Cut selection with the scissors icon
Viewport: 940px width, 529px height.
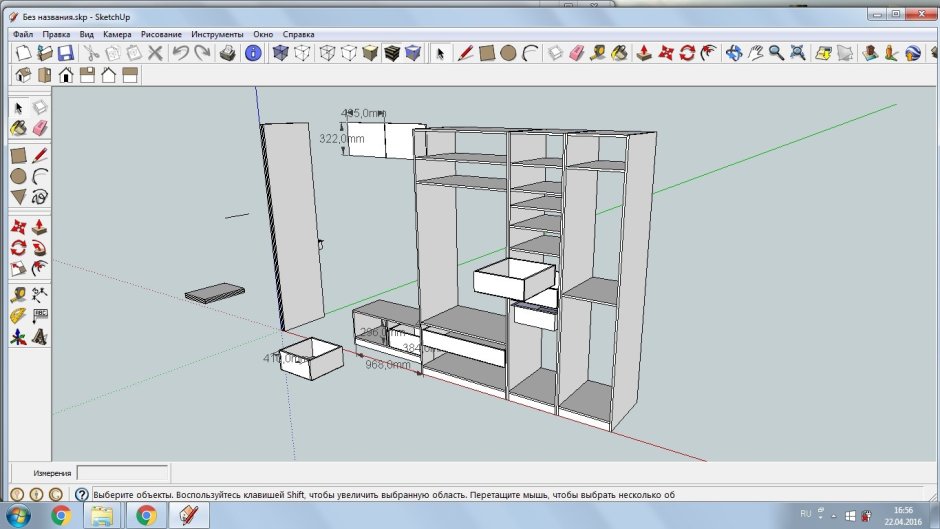[x=91, y=53]
